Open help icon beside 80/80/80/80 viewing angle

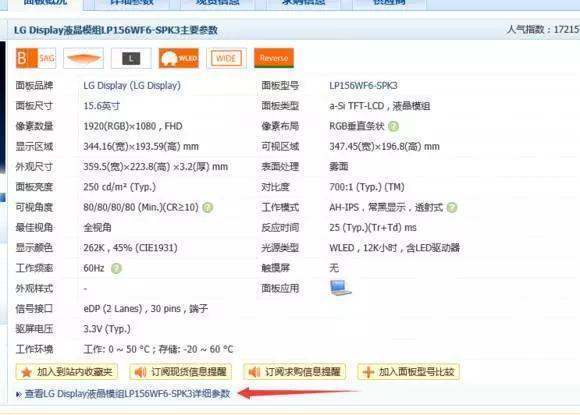[x=208, y=208]
